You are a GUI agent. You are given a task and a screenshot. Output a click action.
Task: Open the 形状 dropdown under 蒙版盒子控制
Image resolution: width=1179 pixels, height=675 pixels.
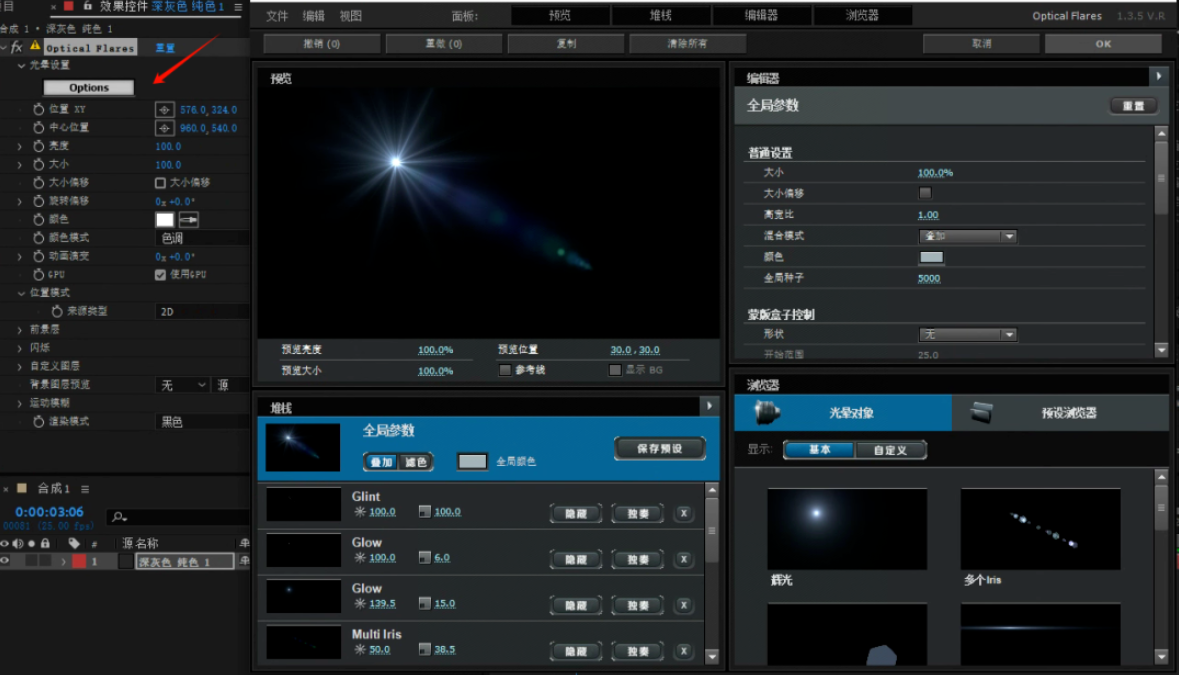967,335
